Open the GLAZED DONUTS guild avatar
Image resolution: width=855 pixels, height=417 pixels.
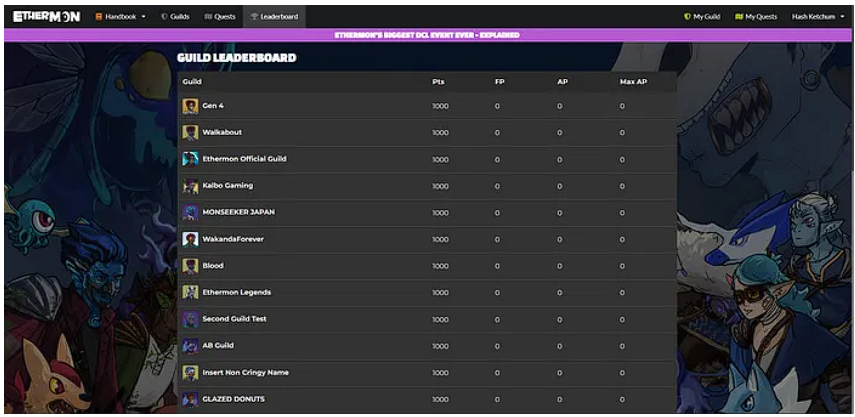pyautogui.click(x=190, y=400)
